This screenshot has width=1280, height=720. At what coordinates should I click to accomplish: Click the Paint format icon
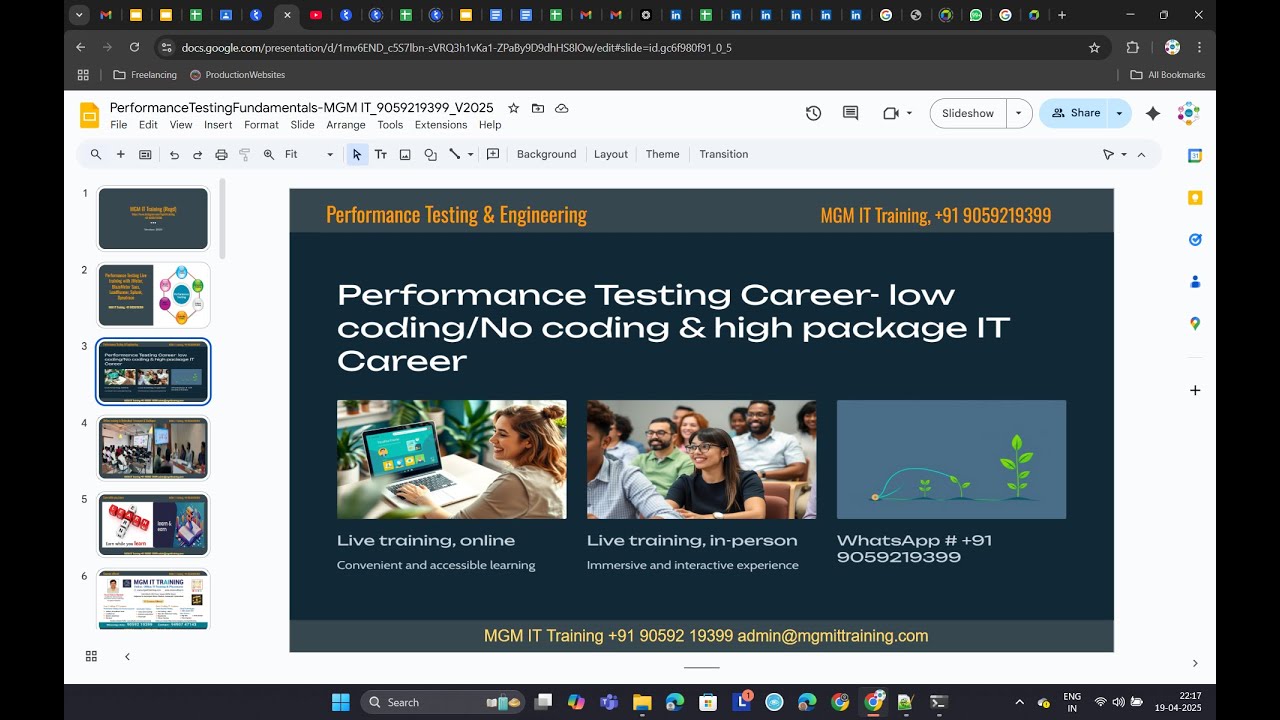(245, 154)
